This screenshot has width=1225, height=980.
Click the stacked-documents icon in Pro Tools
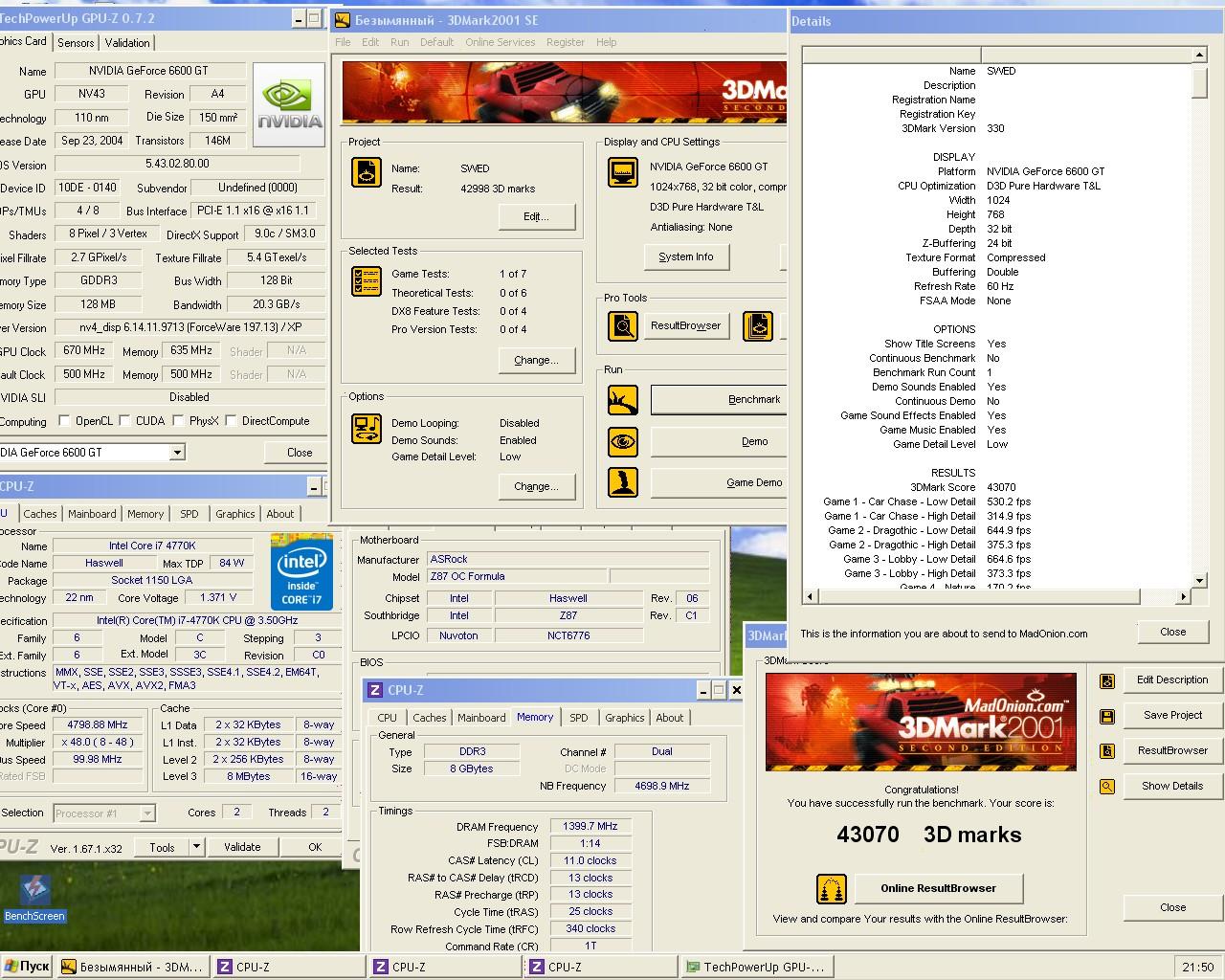coord(758,326)
